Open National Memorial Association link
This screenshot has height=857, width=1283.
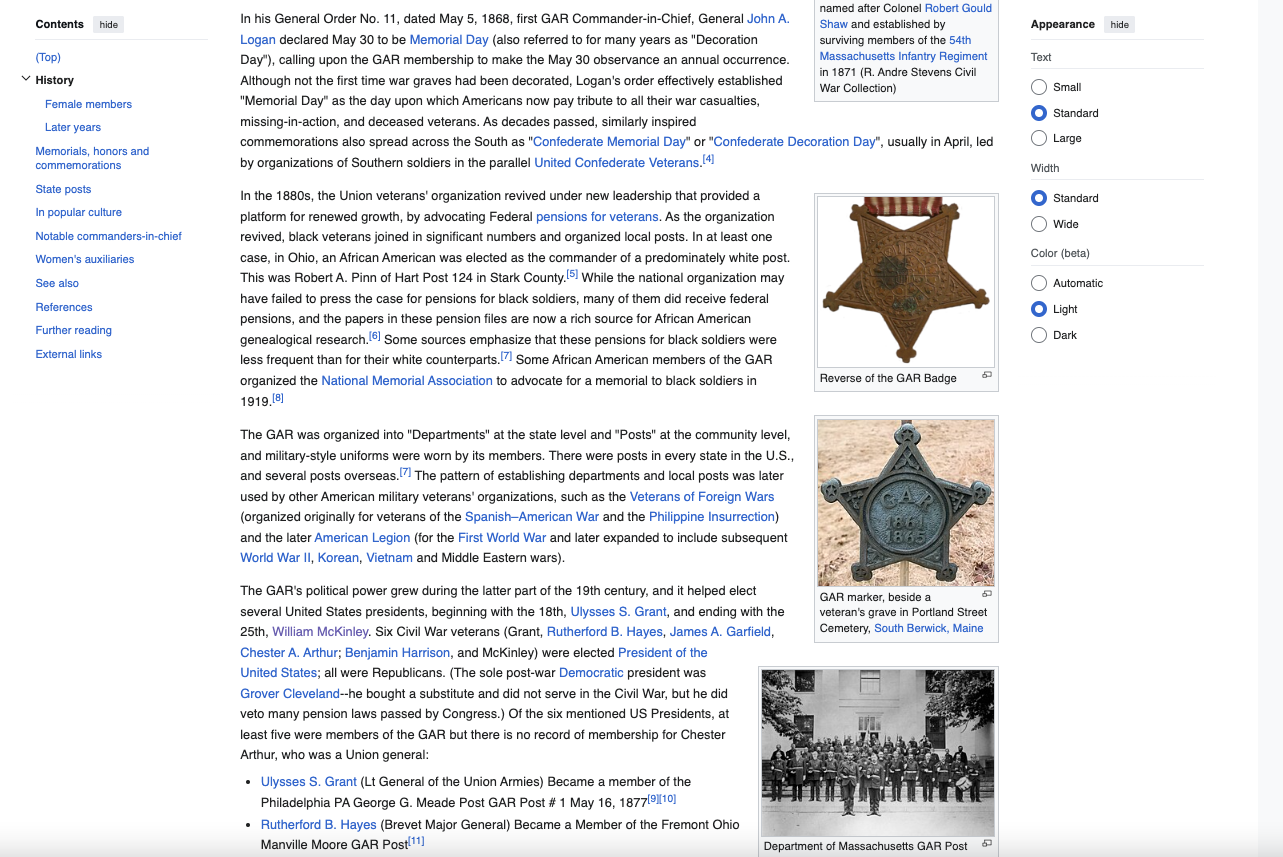407,380
